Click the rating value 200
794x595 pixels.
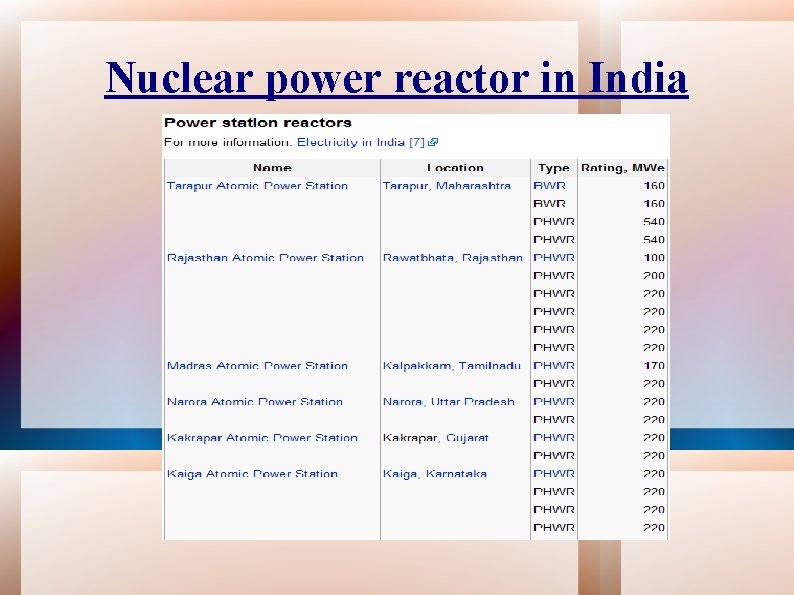point(654,275)
